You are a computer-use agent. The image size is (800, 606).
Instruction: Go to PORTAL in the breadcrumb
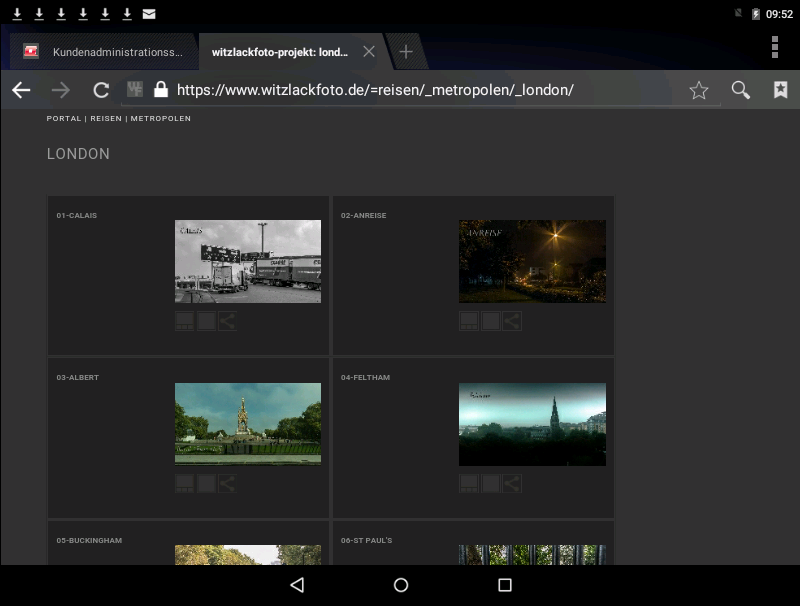[64, 119]
